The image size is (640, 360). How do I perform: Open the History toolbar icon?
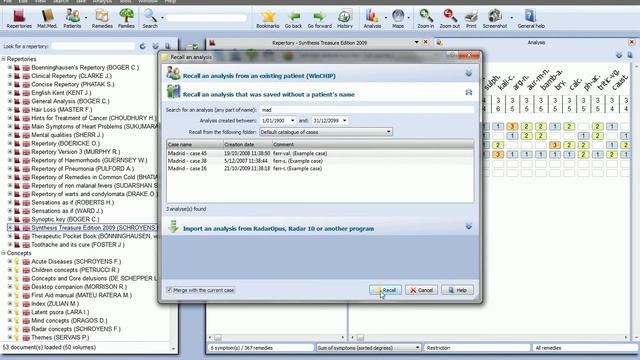pos(344,18)
